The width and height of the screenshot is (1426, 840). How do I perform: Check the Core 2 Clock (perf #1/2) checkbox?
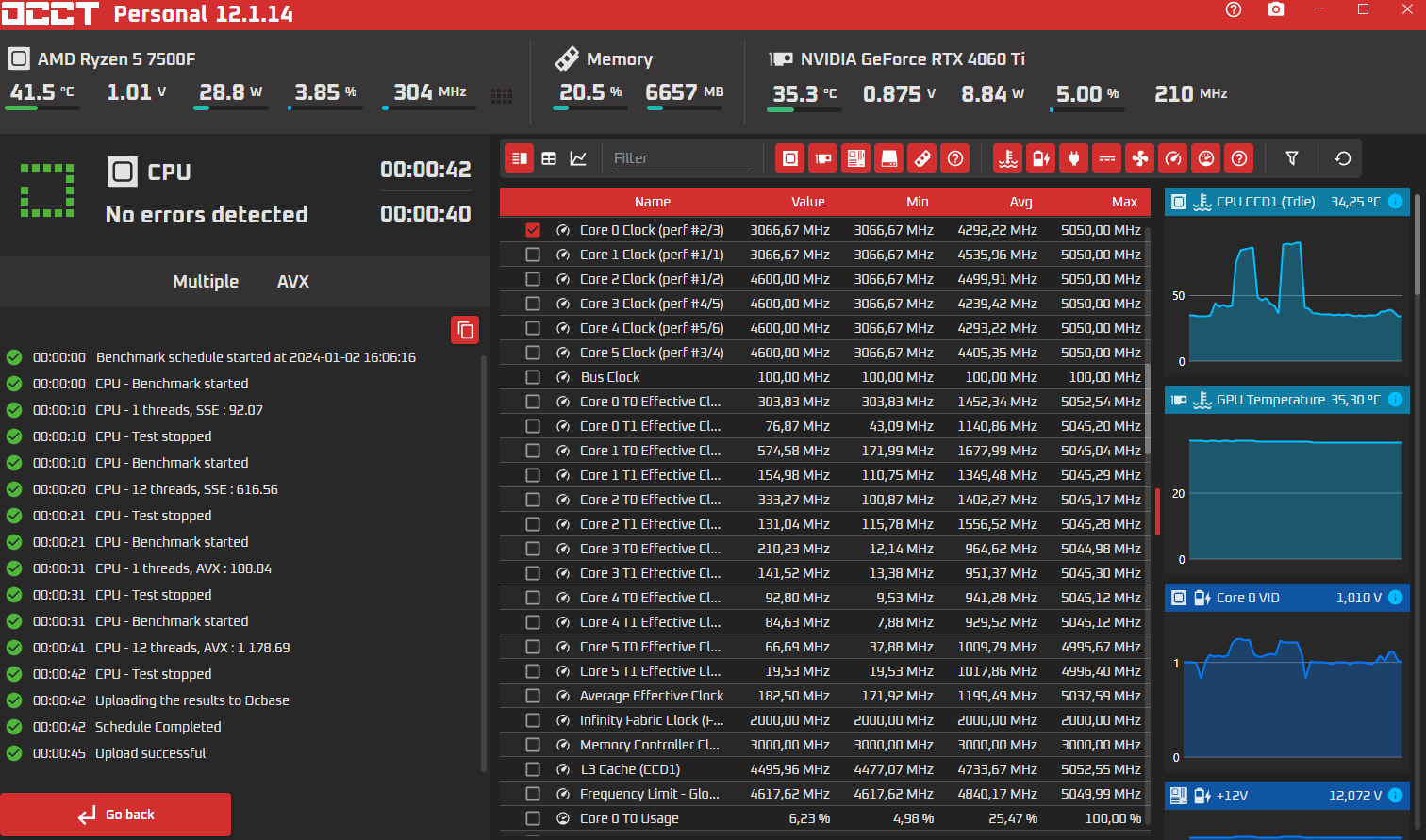[533, 279]
